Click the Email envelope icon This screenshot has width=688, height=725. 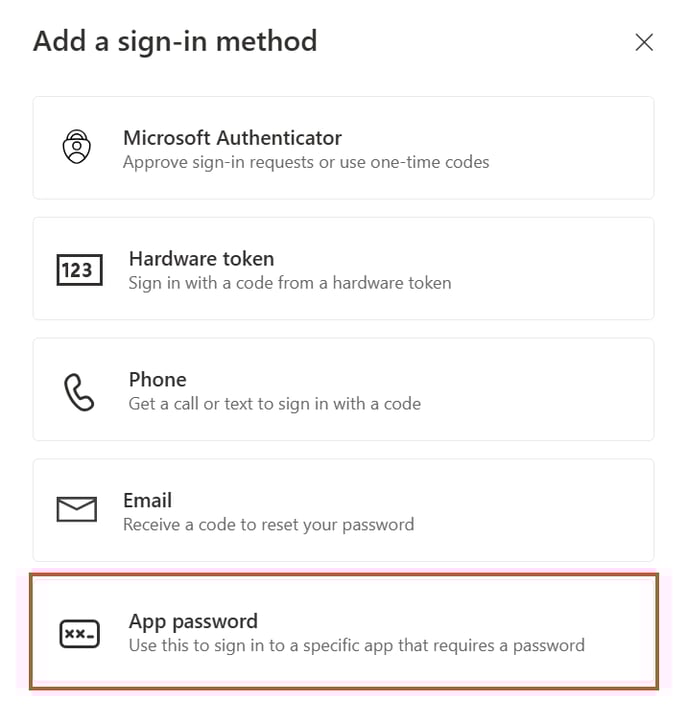coord(77,510)
